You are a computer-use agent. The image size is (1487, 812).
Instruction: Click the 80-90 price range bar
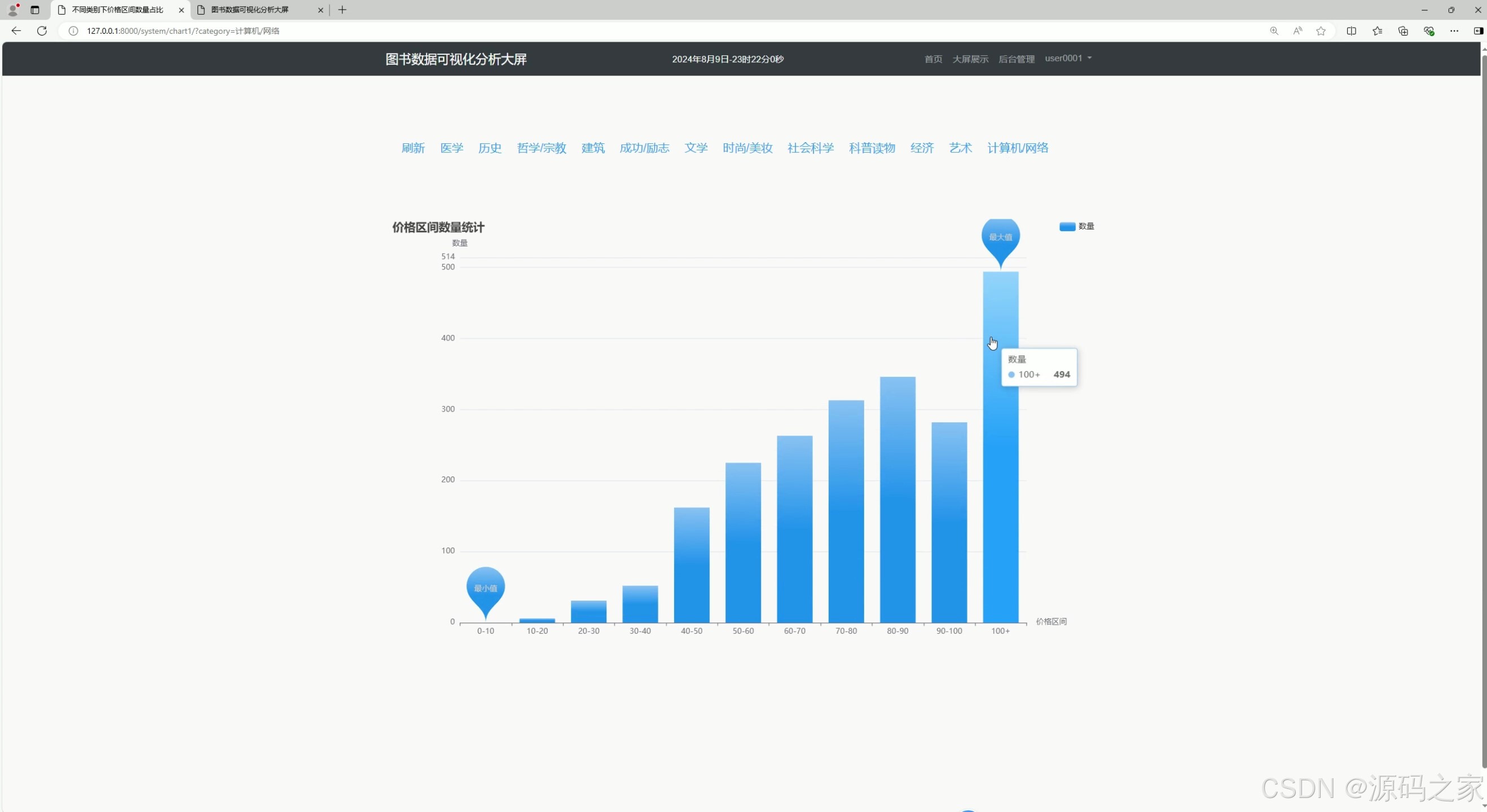point(898,499)
